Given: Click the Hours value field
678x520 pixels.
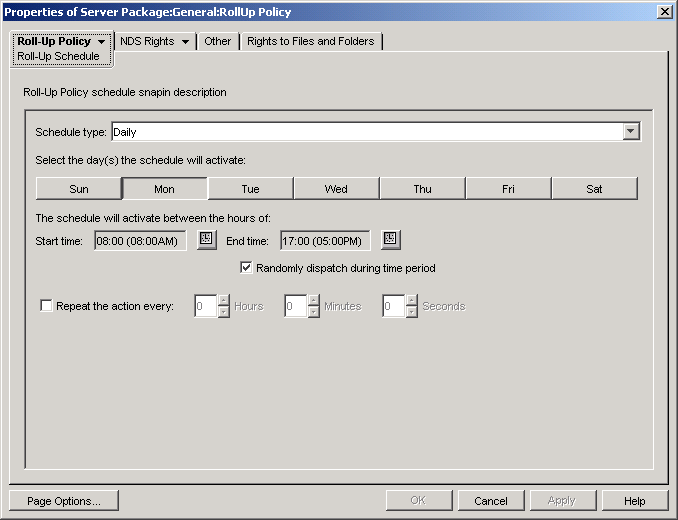Looking at the screenshot, I should [206, 306].
